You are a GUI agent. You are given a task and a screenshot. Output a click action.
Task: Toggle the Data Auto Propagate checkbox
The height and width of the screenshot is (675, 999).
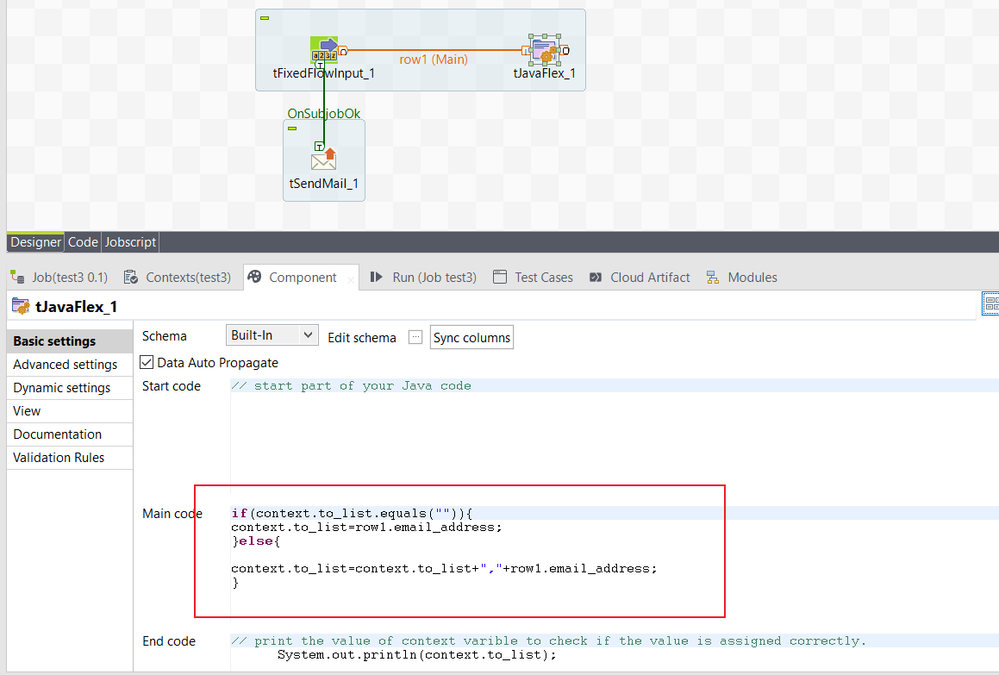(x=147, y=363)
